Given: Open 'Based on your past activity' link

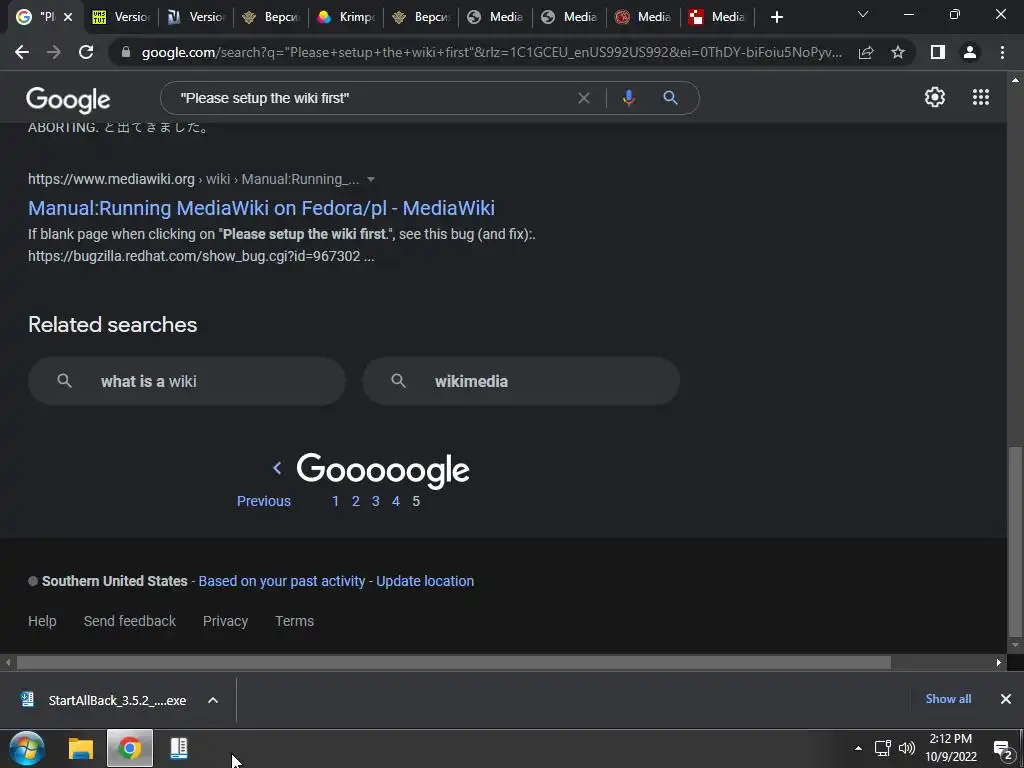Looking at the screenshot, I should coord(281,581).
